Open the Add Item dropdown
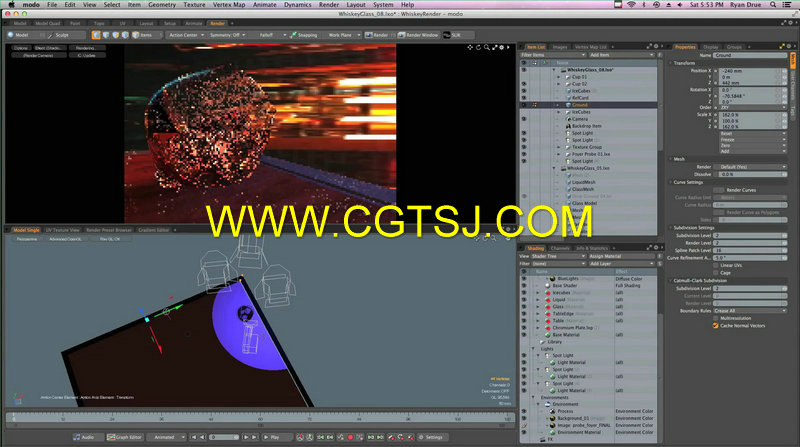The height and width of the screenshot is (447, 800). tap(621, 55)
